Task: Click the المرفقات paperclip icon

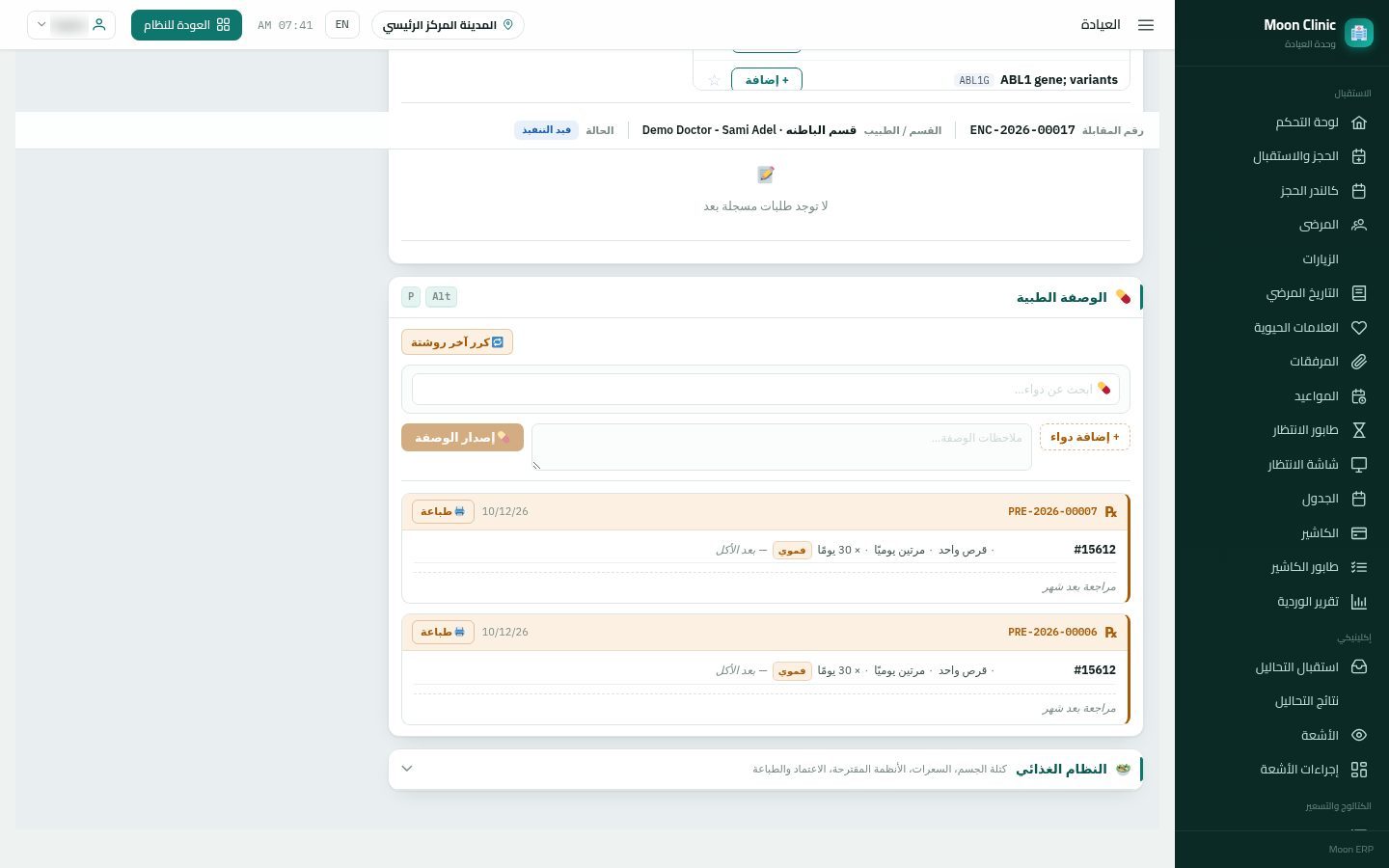Action: click(x=1359, y=362)
